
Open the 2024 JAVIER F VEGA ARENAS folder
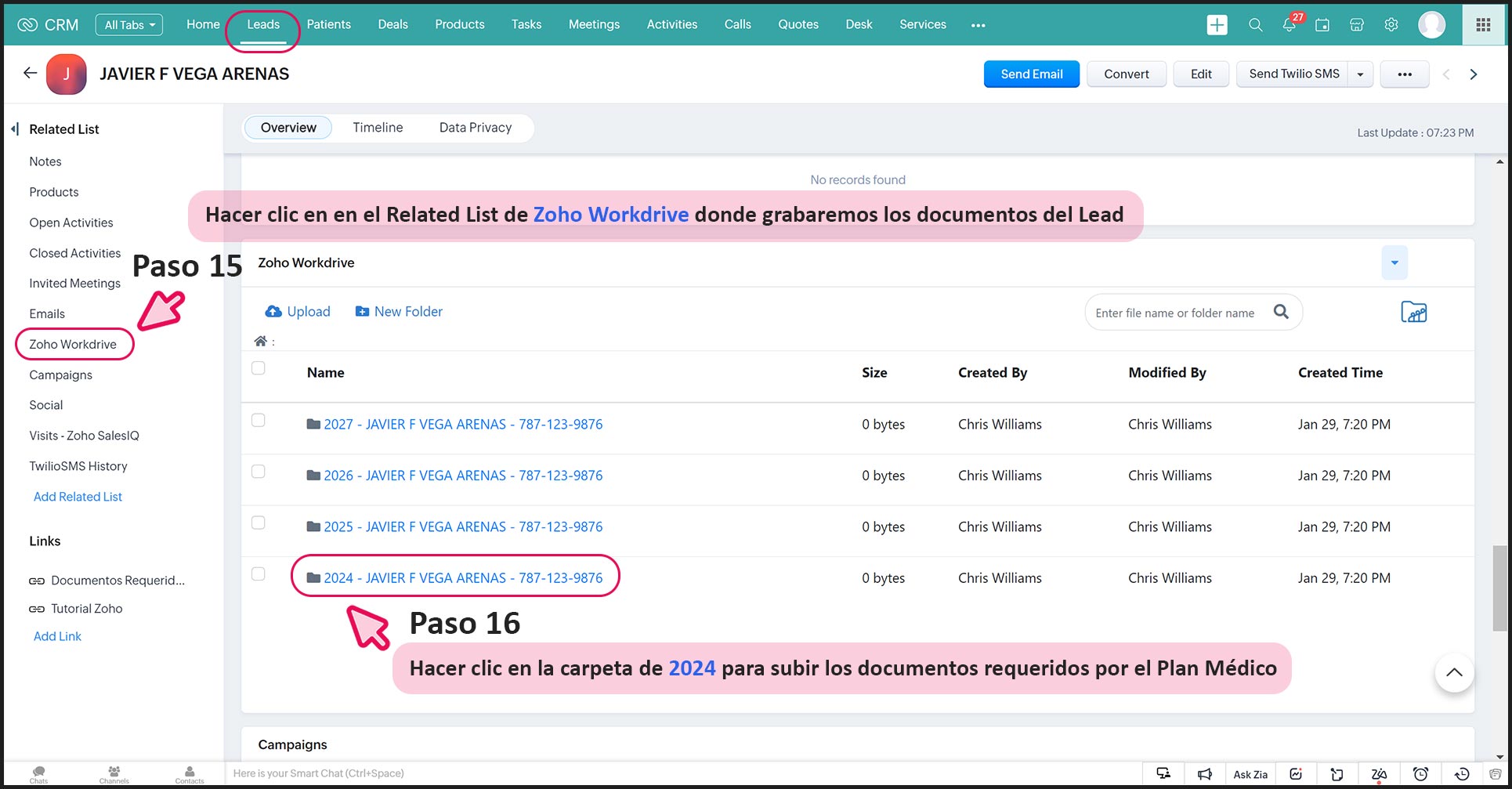(462, 578)
